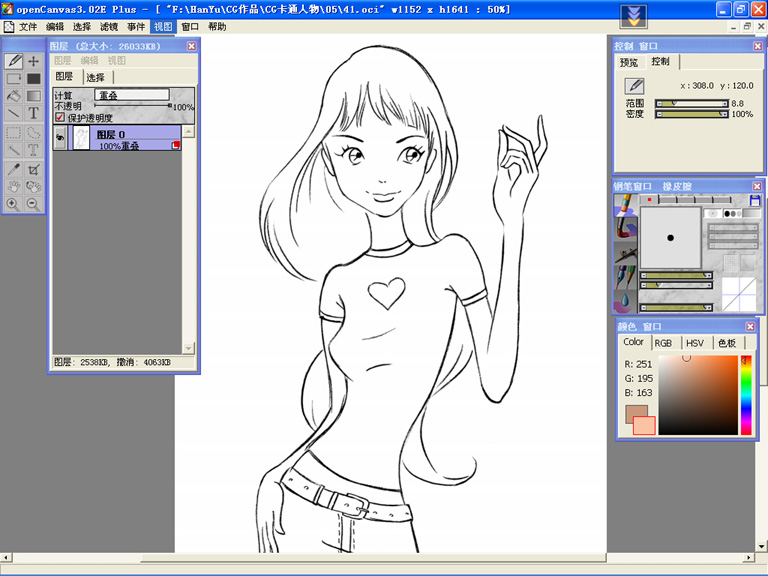Choose the water drop blur tool

(x=625, y=301)
